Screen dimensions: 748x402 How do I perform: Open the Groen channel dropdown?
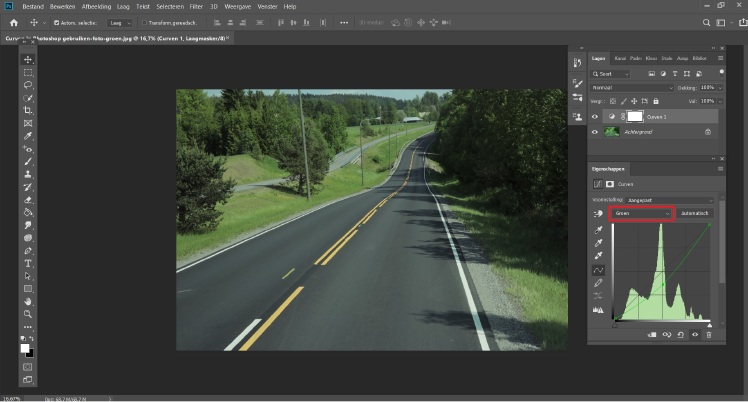click(642, 214)
